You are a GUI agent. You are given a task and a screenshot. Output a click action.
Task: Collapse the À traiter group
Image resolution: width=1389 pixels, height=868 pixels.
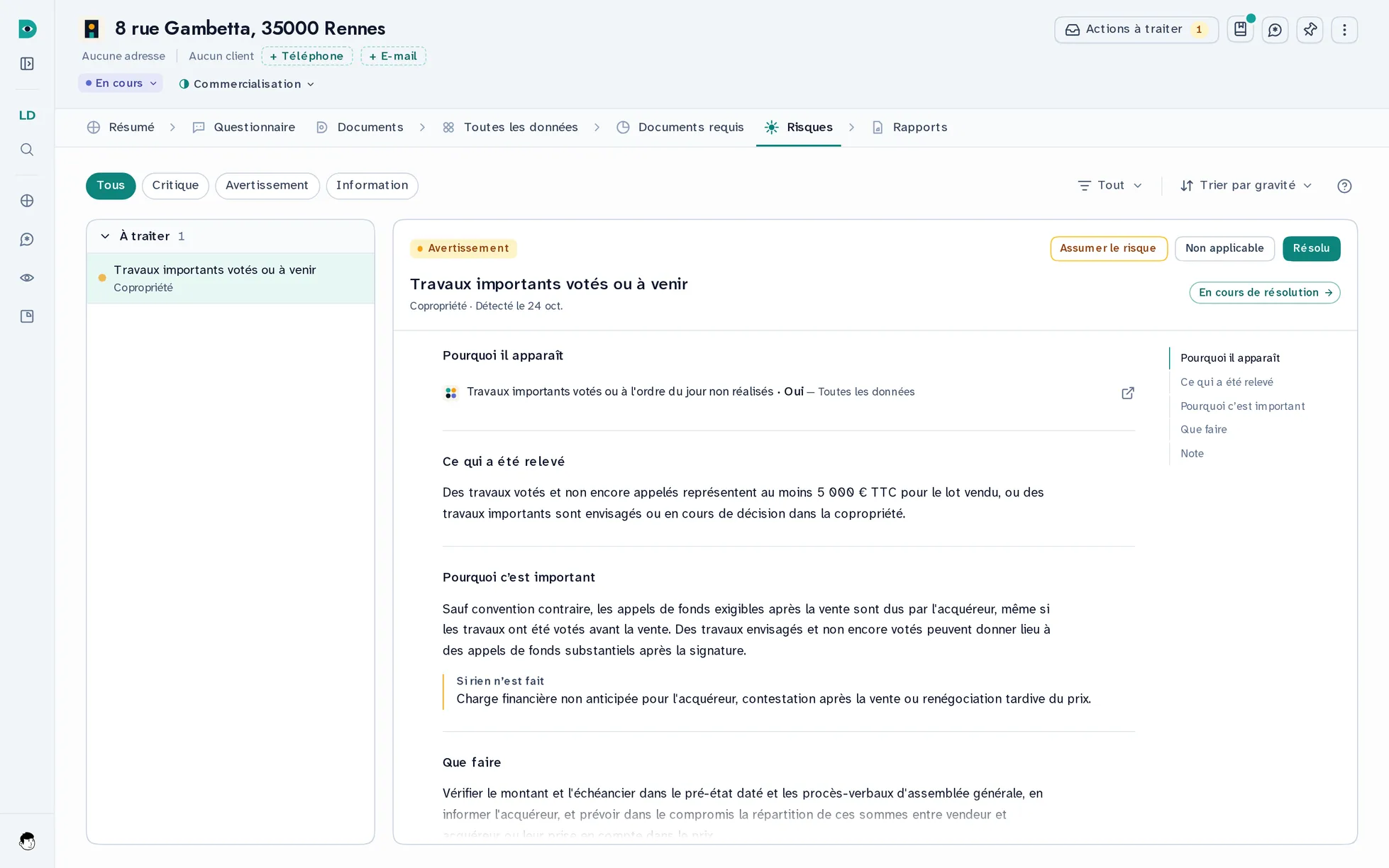tap(105, 236)
